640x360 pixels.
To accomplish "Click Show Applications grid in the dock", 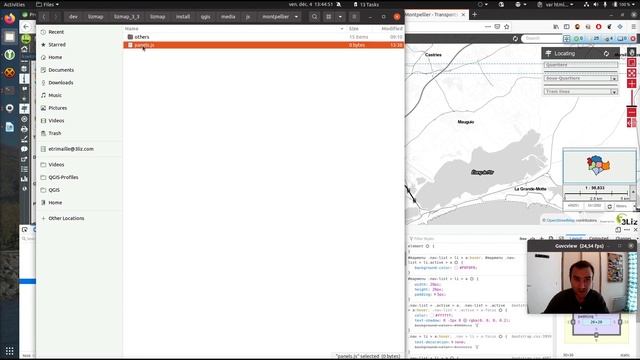I will (9, 351).
